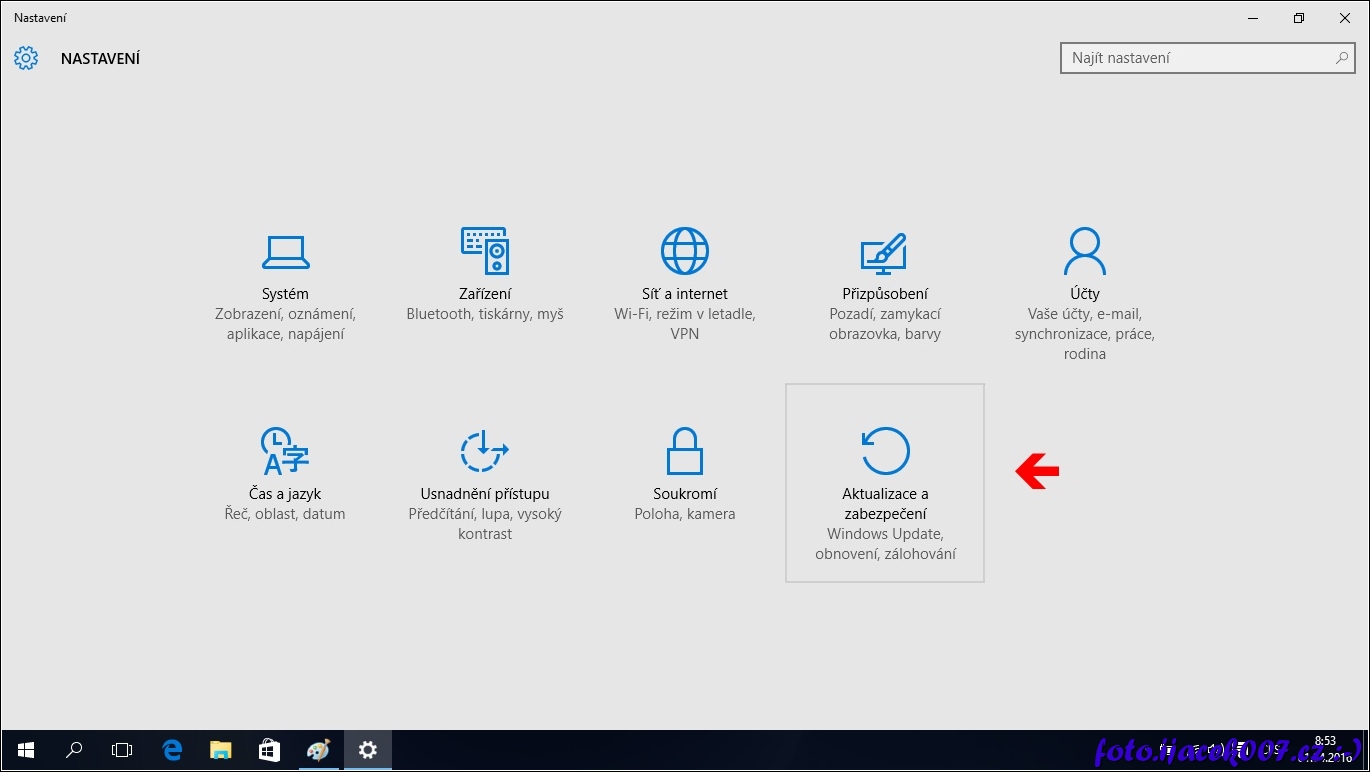Select the Účty person icon
This screenshot has height=772, width=1370.
tap(1085, 251)
